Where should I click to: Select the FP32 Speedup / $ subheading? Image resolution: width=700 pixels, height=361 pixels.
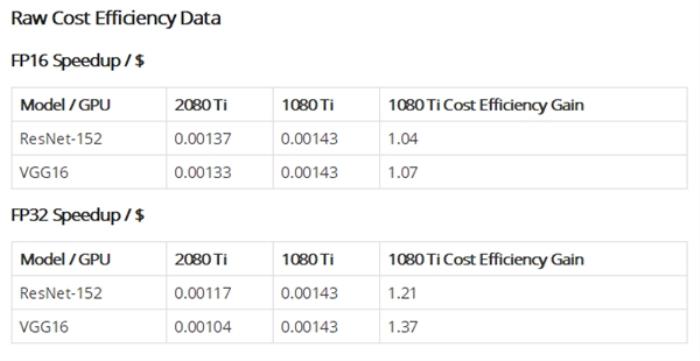click(x=77, y=215)
